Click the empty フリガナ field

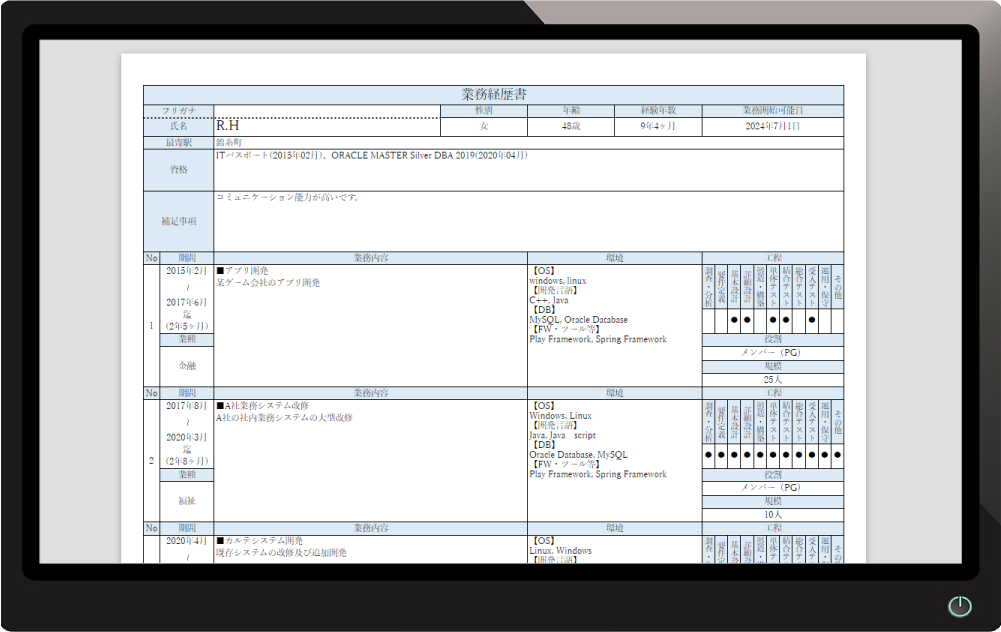click(326, 111)
